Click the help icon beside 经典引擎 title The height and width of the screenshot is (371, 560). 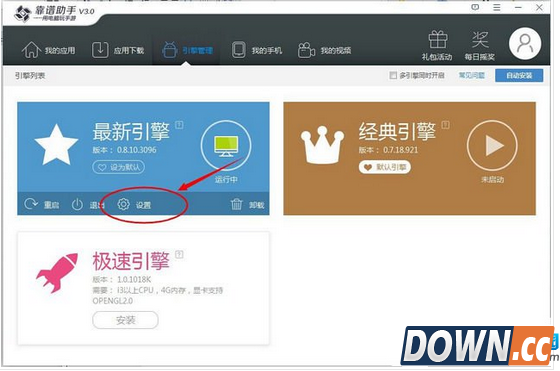(445, 125)
